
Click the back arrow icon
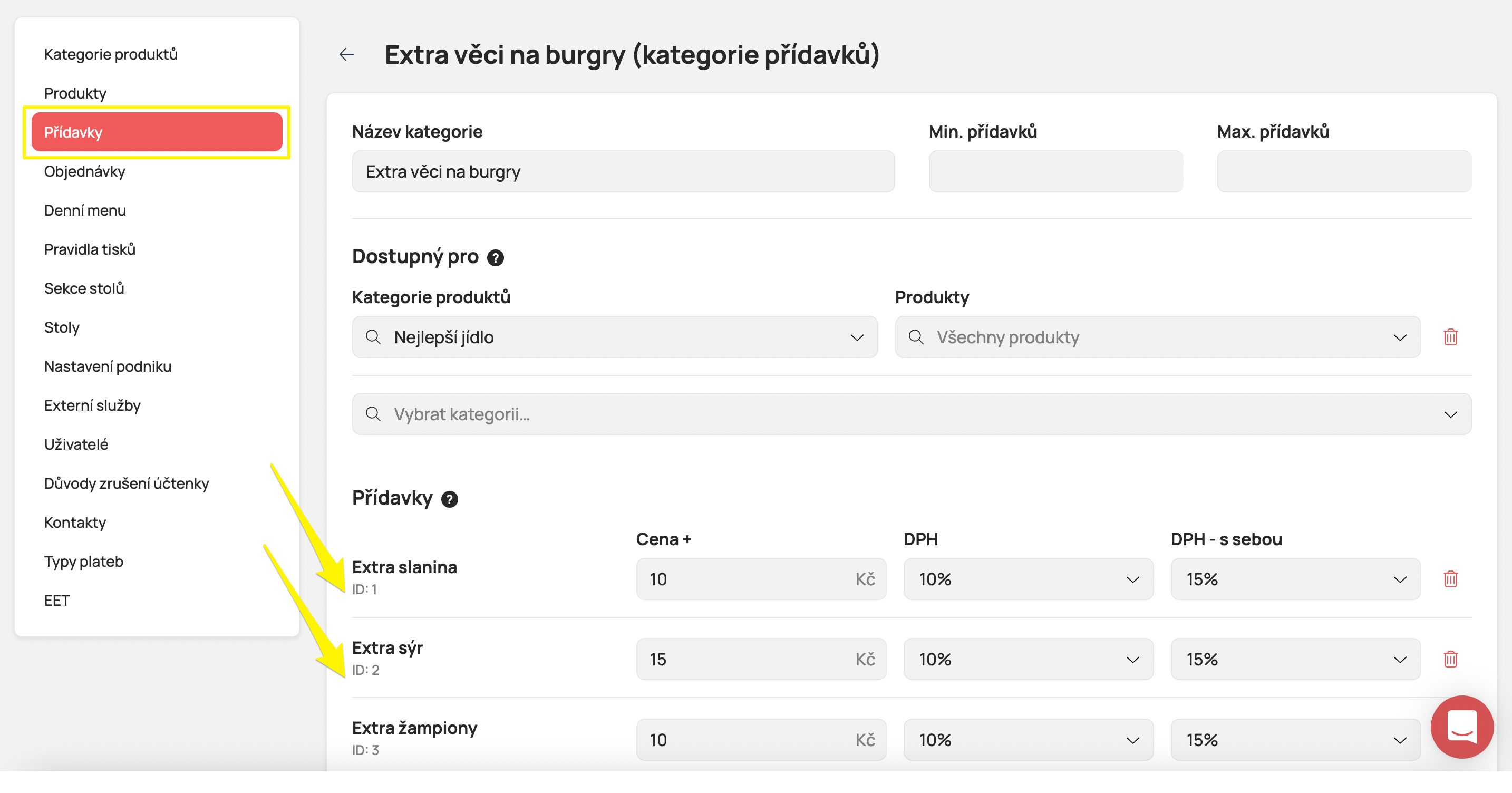[347, 55]
